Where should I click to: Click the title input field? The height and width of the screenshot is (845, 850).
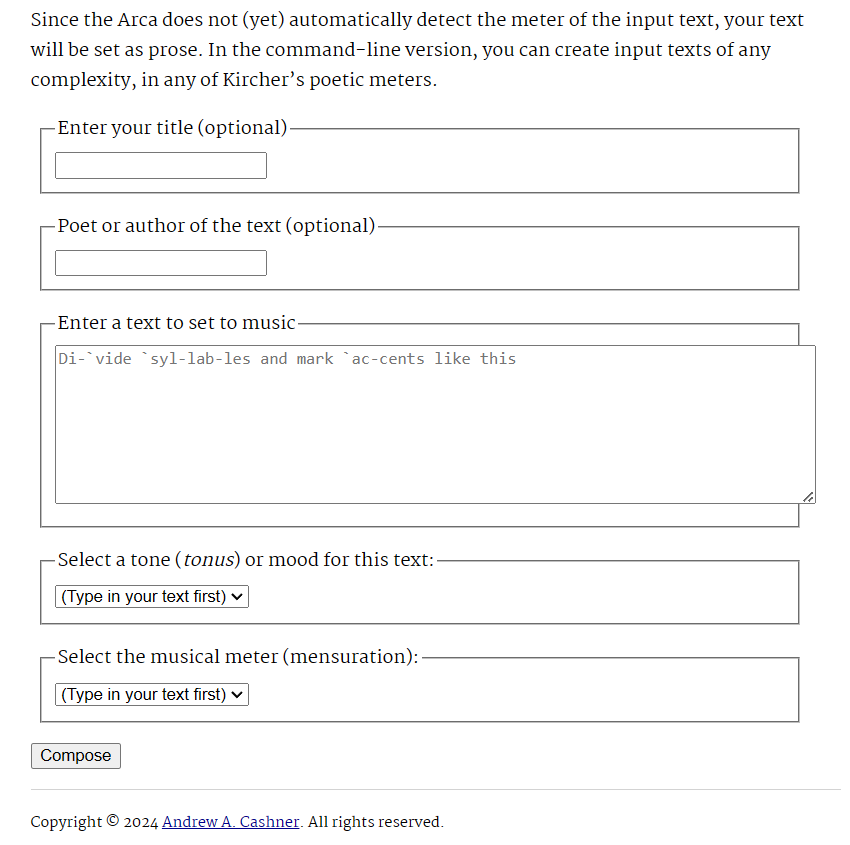click(x=160, y=165)
